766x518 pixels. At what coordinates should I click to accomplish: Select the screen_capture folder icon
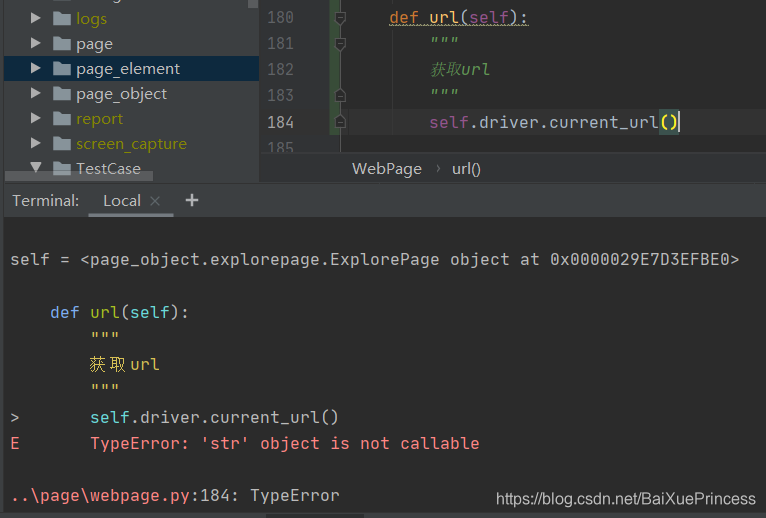pos(62,143)
